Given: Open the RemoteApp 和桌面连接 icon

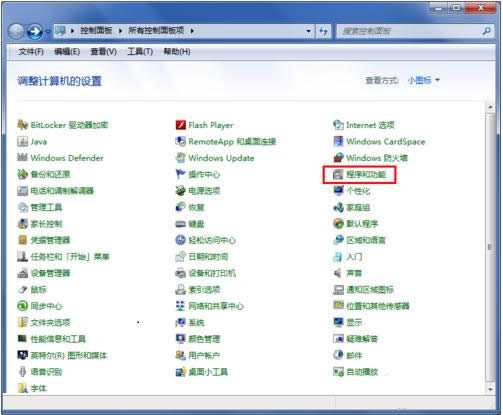Looking at the screenshot, I should click(x=180, y=141).
